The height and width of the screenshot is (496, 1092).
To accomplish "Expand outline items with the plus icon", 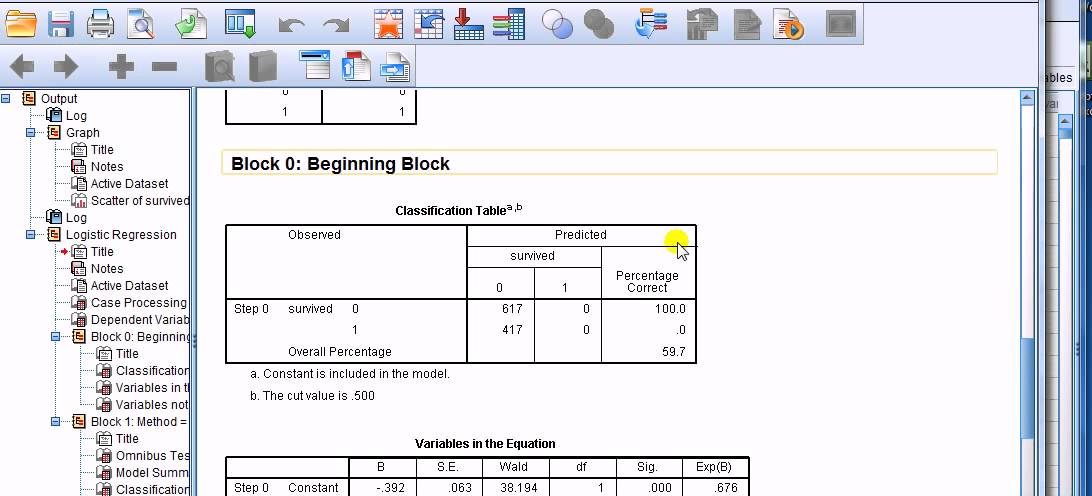I will pyautogui.click(x=121, y=67).
